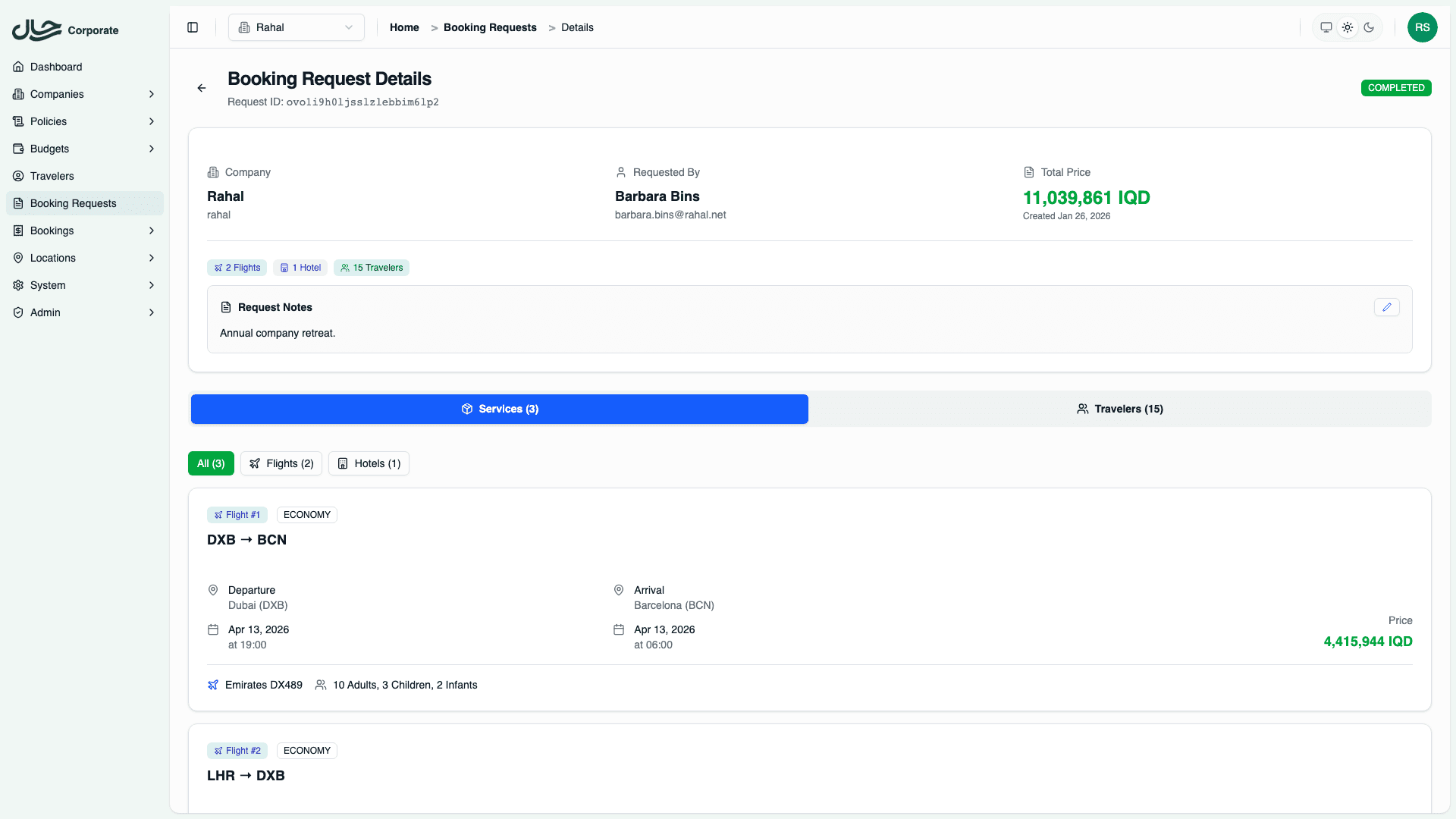This screenshot has width=1456, height=819.
Task: Open the Dashboard from the sidebar
Action: pyautogui.click(x=56, y=67)
